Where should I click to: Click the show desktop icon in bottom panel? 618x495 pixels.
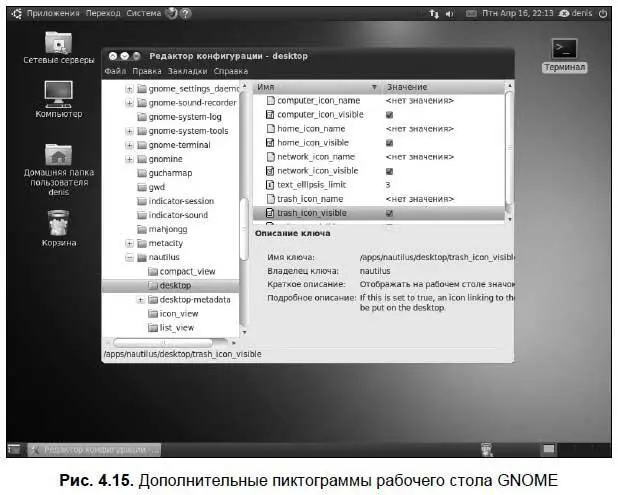pos(15,449)
